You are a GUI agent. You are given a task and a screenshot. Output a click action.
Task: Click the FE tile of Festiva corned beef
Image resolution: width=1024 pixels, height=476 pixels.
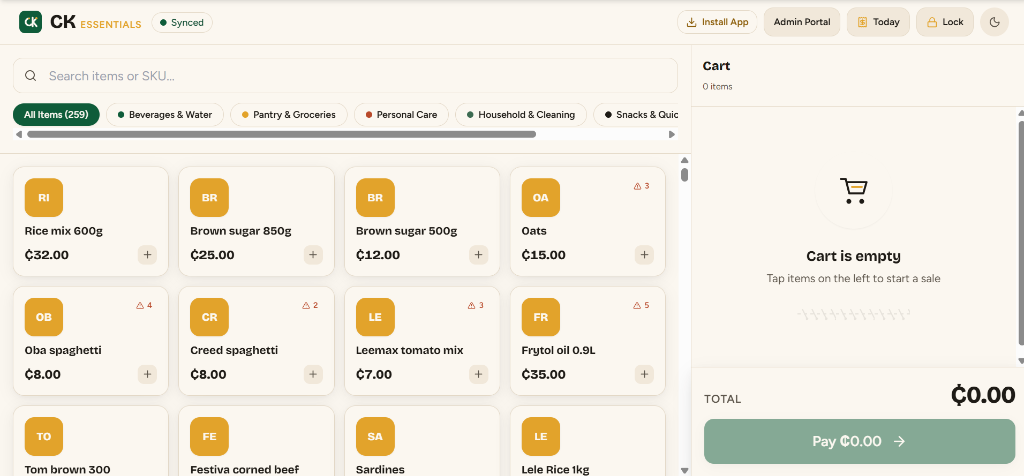210,436
